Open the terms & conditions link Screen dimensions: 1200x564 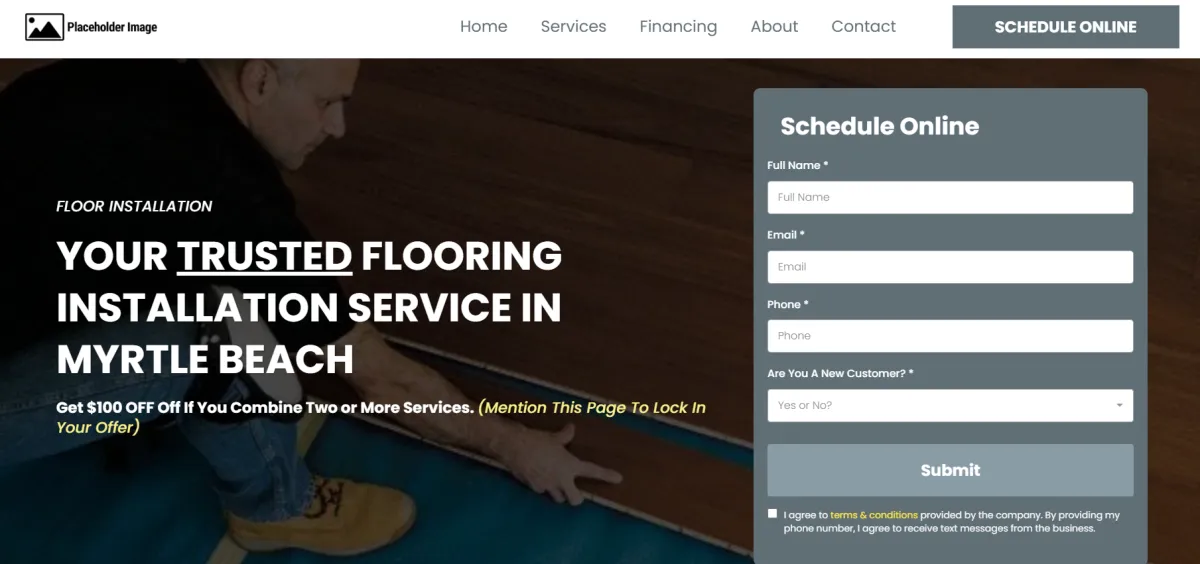874,515
